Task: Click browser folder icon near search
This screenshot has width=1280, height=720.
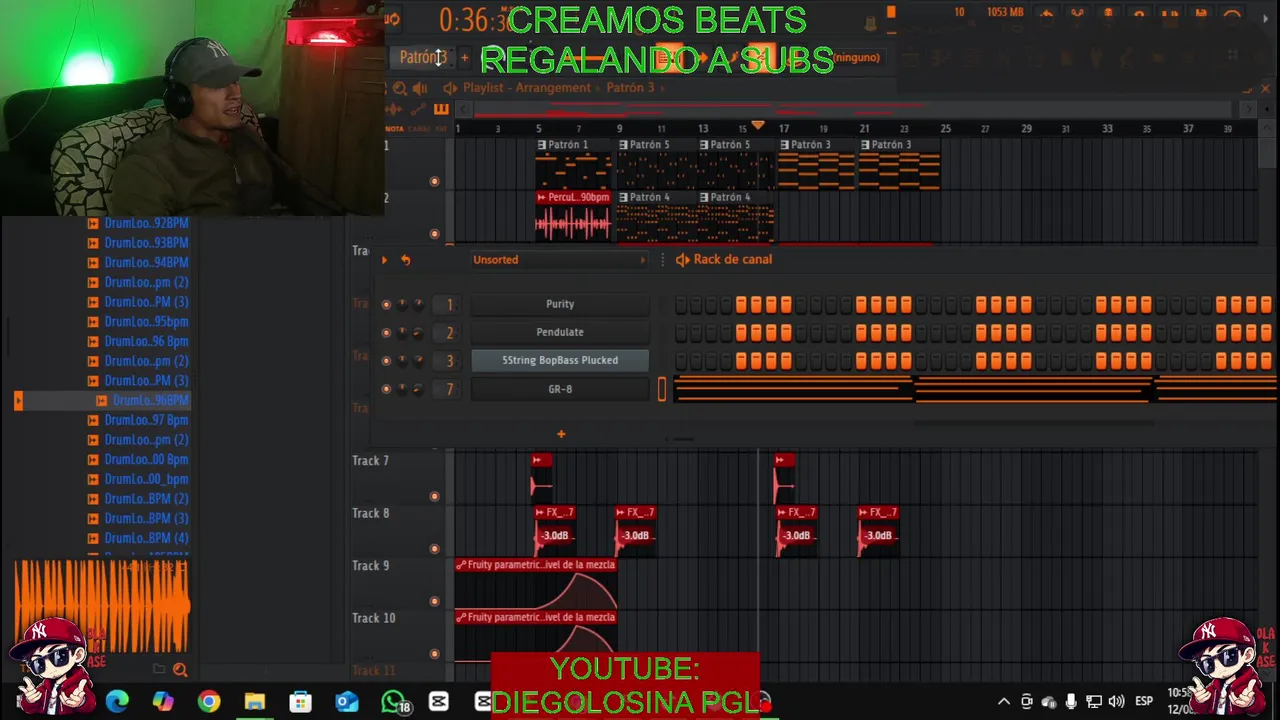Action: click(159, 670)
